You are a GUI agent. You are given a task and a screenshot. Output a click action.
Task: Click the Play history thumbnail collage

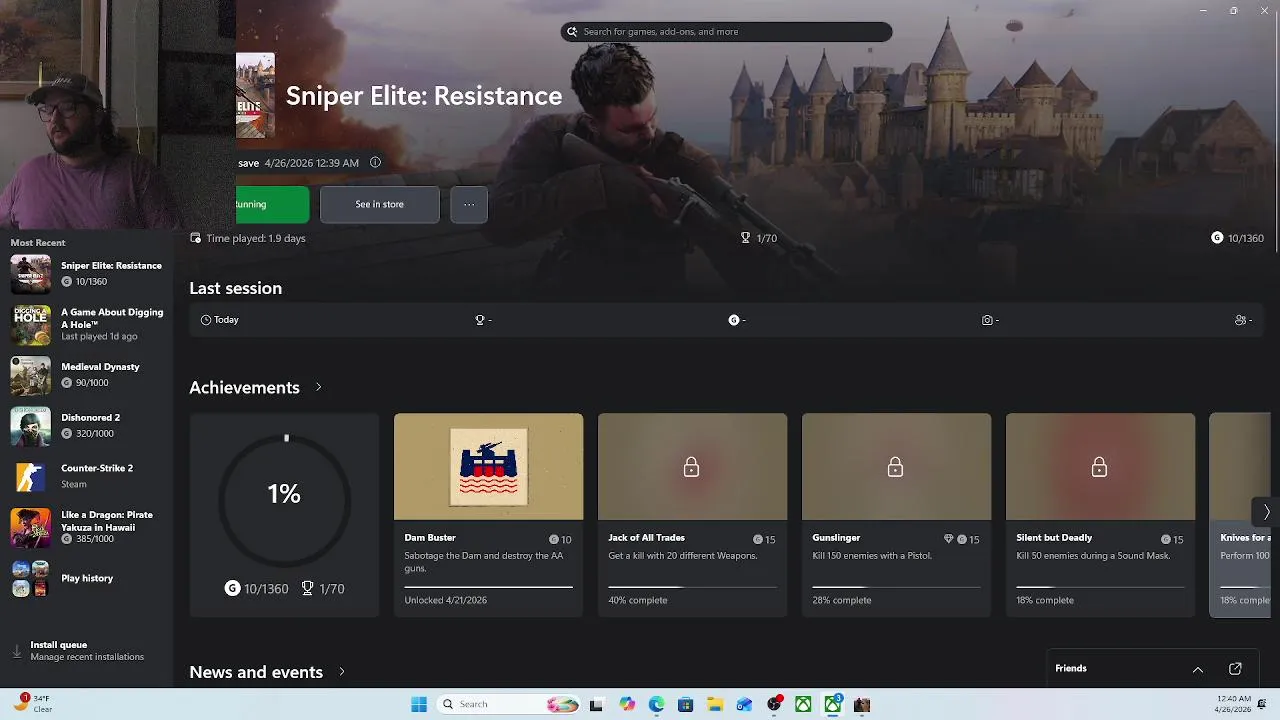[x=30, y=578]
